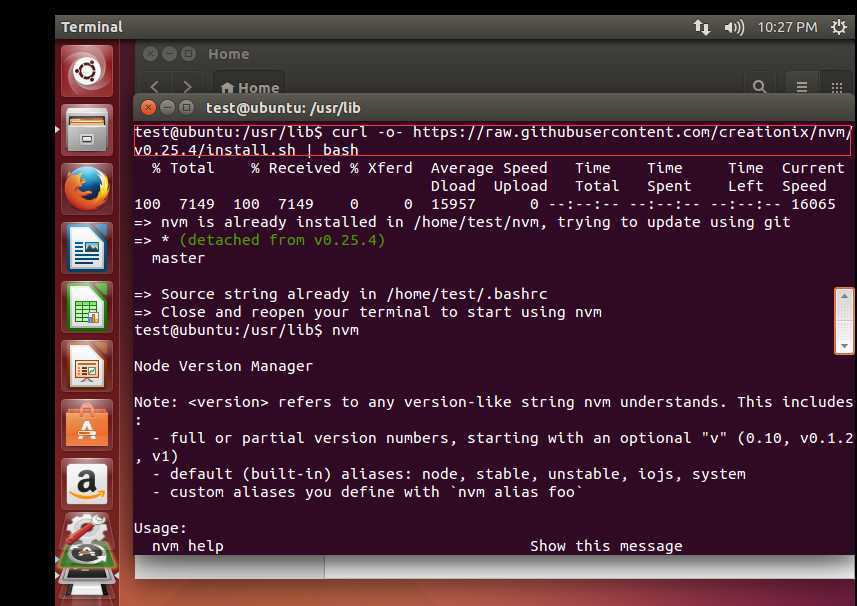
Task: Click 'nvm is already installed' line
Action: click(x=462, y=222)
